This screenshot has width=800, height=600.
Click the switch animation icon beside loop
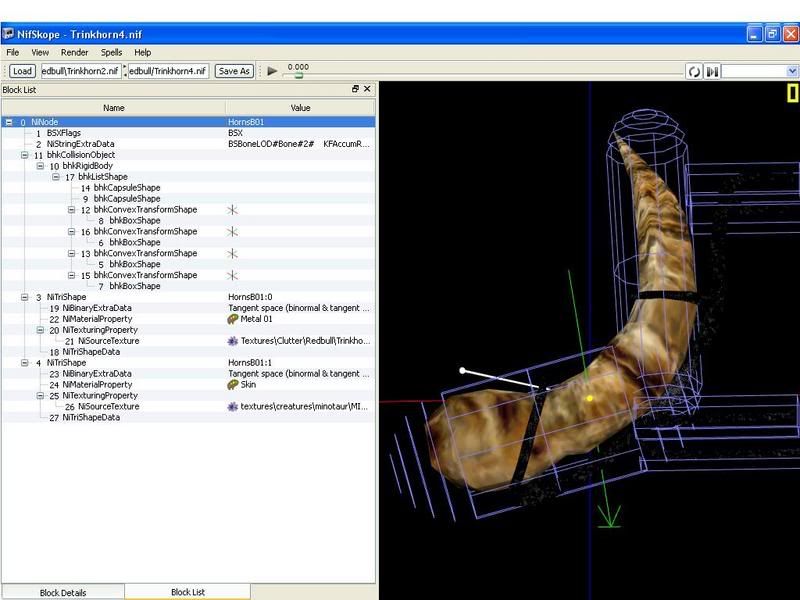click(x=712, y=71)
